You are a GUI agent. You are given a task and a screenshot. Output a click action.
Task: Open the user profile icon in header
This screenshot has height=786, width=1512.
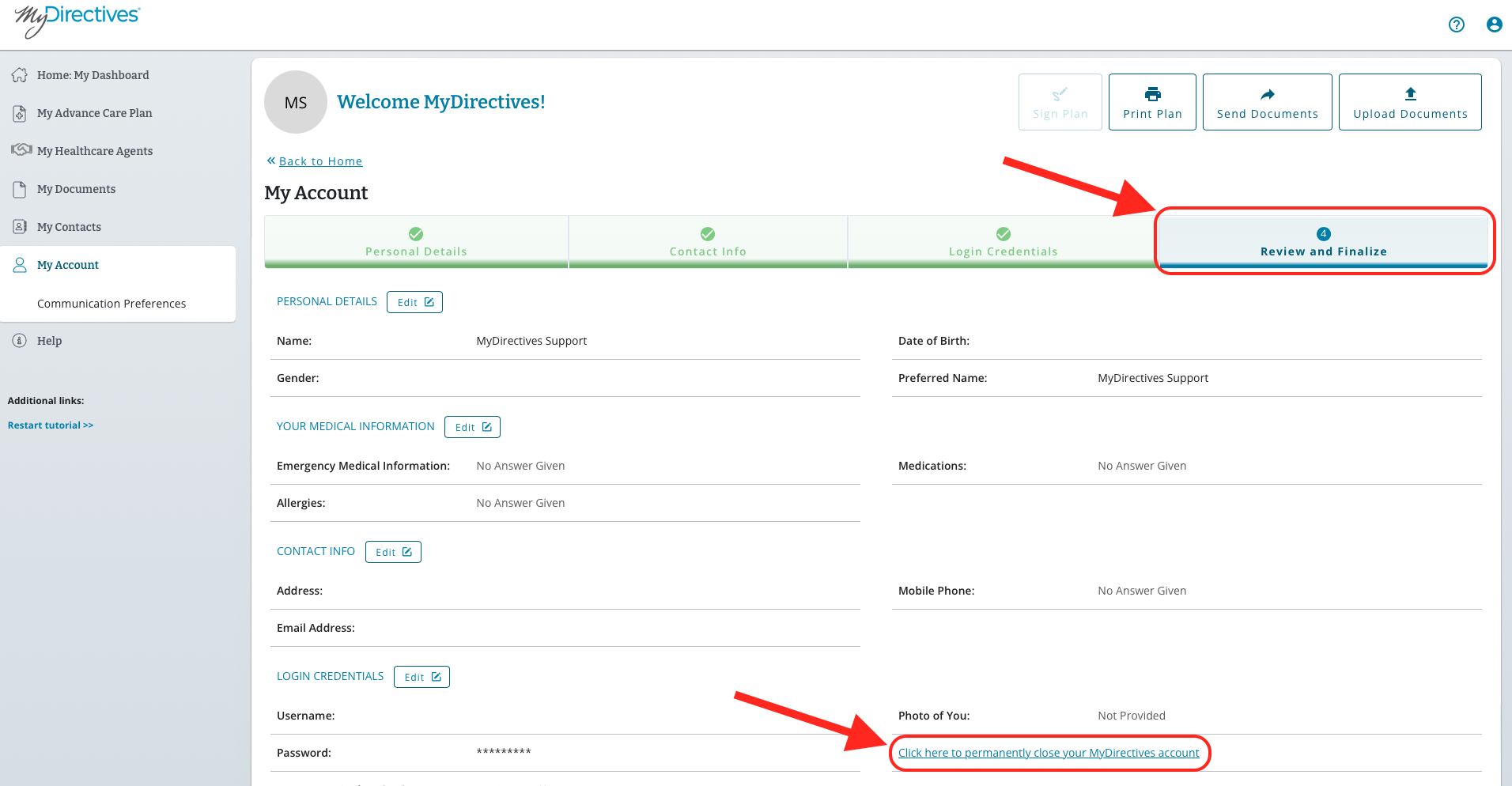pyautogui.click(x=1495, y=25)
